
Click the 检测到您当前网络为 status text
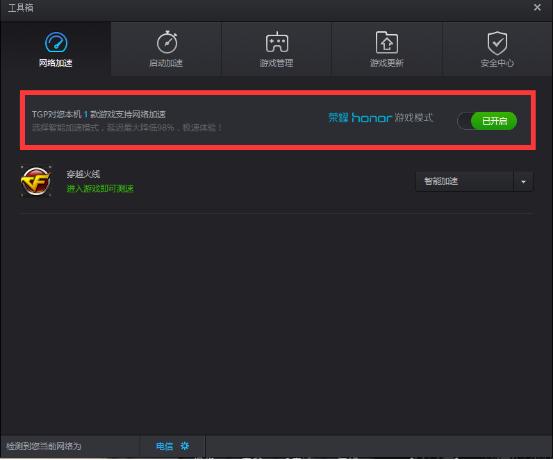43,446
